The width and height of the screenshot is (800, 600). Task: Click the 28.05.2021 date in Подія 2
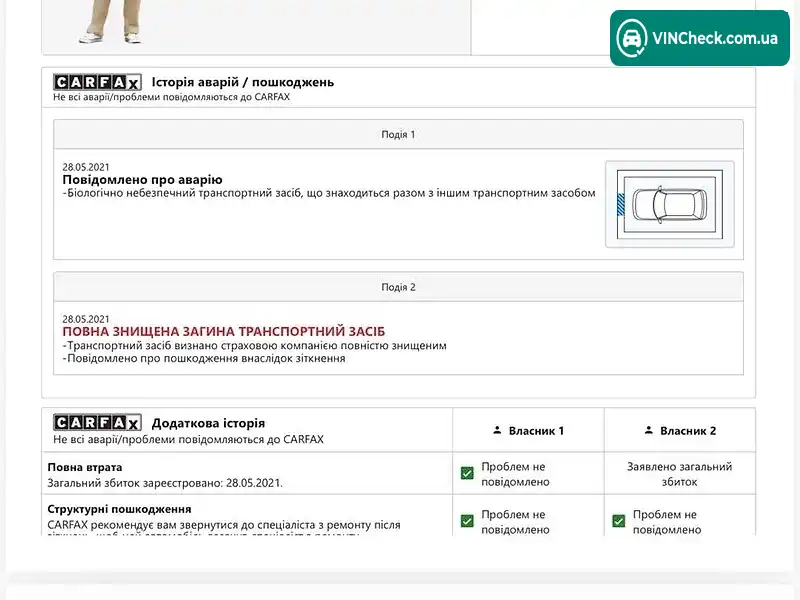click(x=86, y=319)
